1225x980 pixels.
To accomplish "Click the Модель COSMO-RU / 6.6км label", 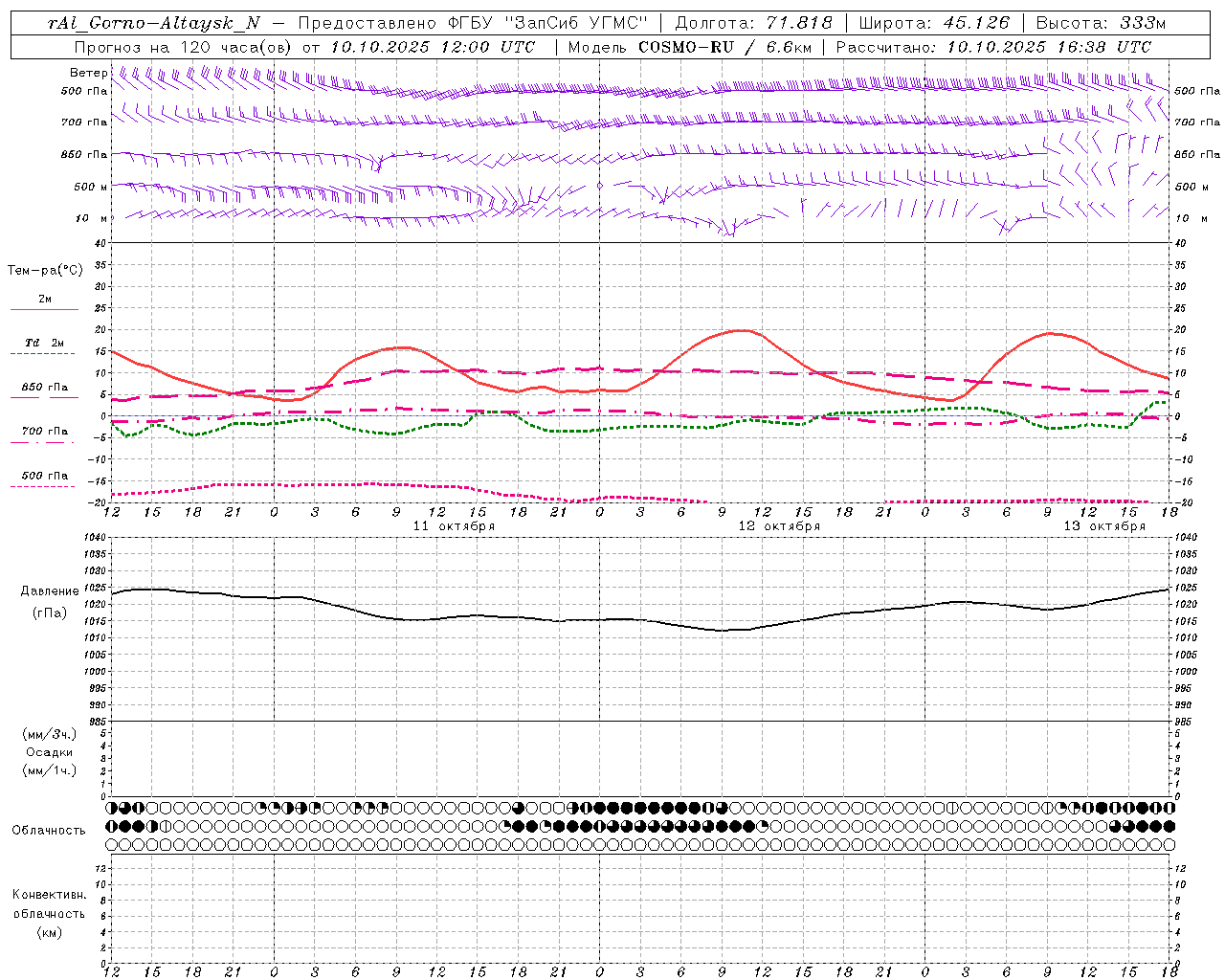I will (x=690, y=47).
